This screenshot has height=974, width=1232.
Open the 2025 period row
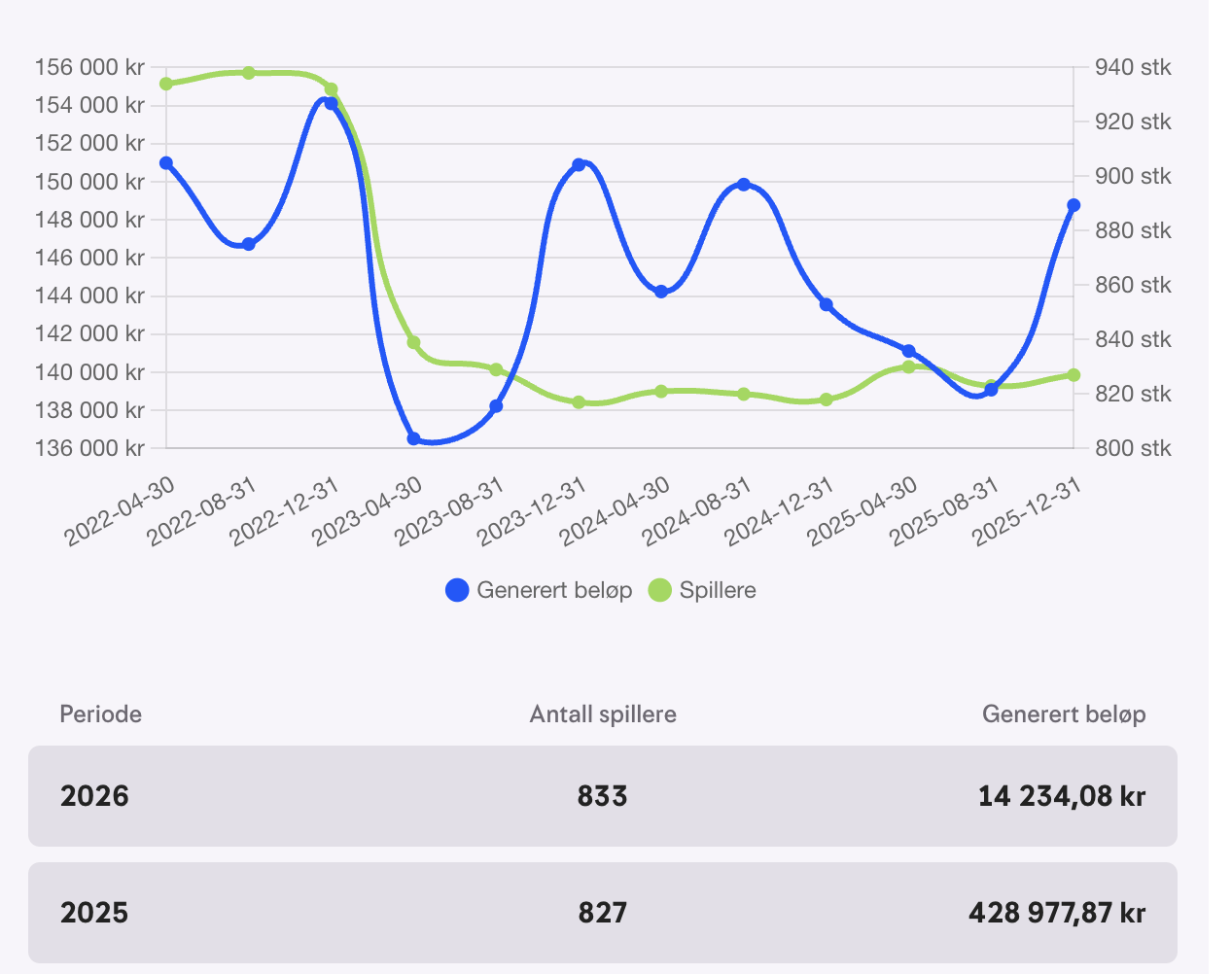[x=602, y=913]
